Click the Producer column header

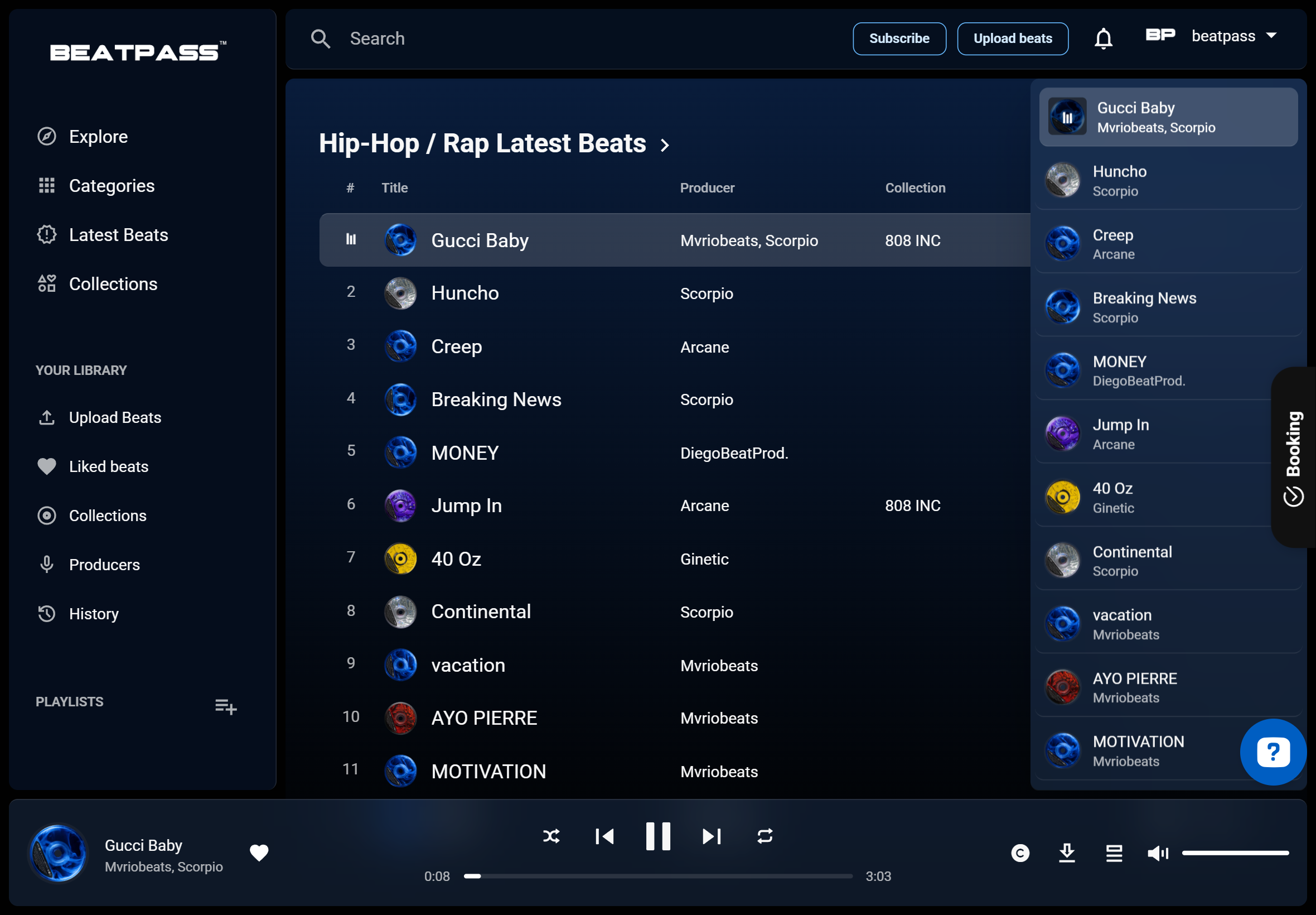pyautogui.click(x=707, y=188)
